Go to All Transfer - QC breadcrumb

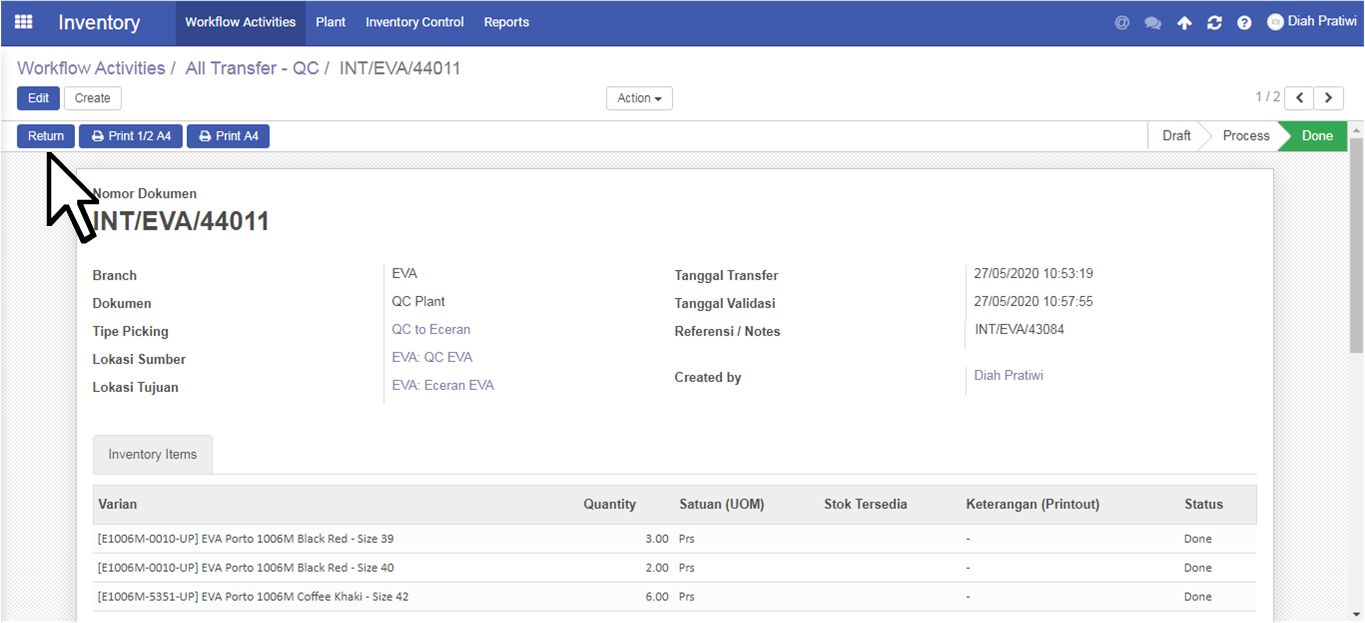click(252, 68)
